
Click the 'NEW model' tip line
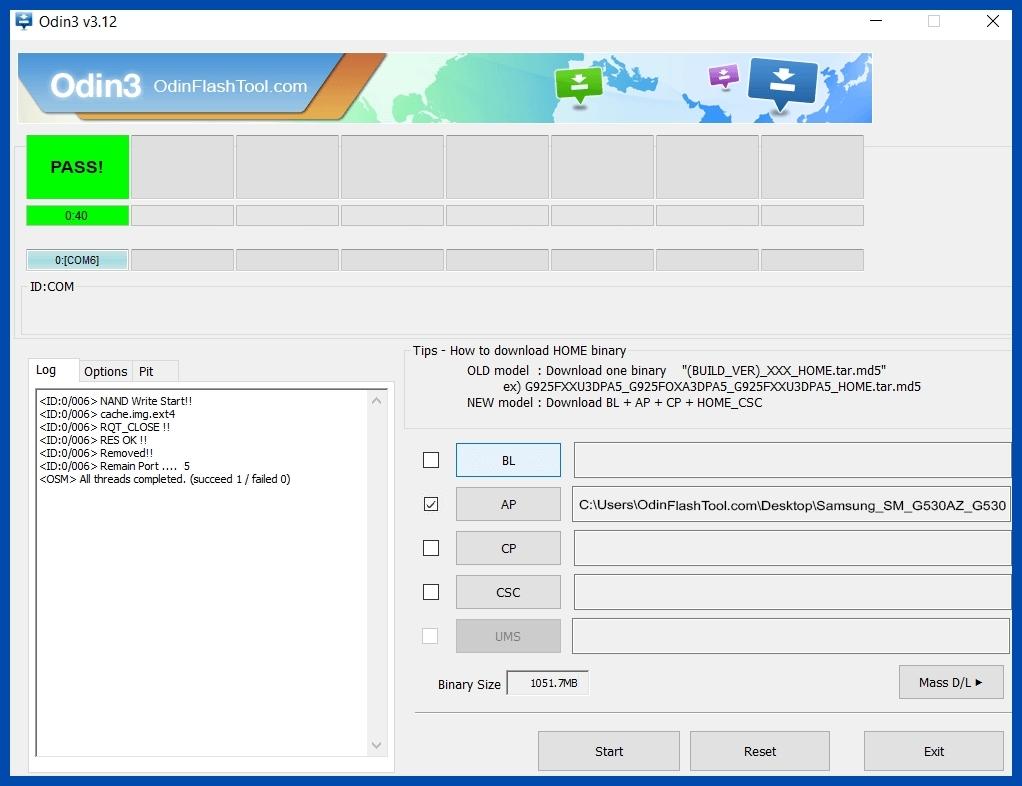[615, 402]
